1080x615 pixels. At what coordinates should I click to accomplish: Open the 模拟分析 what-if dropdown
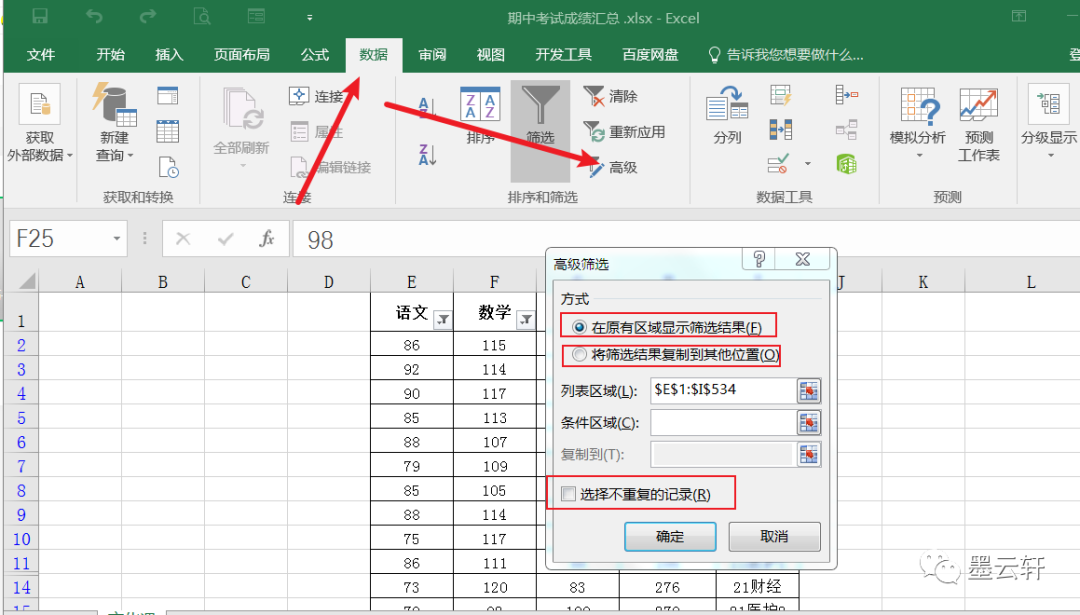917,123
